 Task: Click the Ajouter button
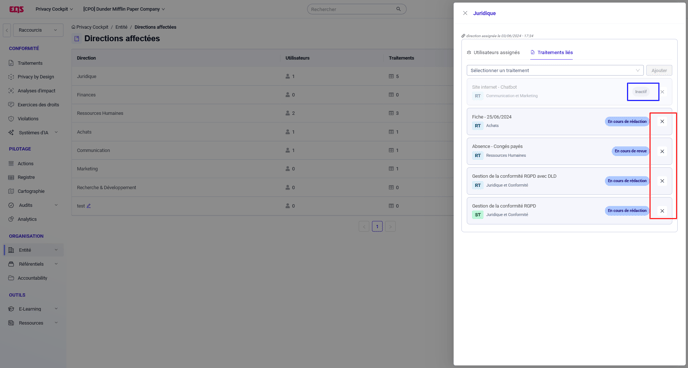click(x=659, y=70)
